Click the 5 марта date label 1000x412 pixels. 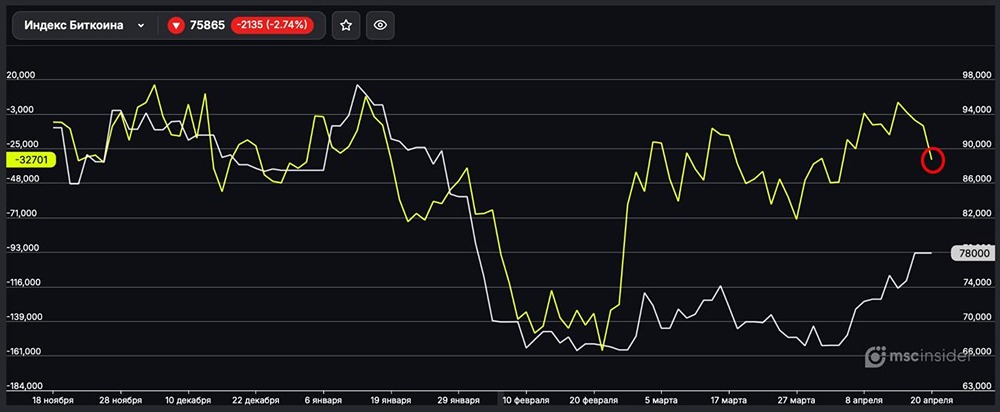click(x=660, y=399)
